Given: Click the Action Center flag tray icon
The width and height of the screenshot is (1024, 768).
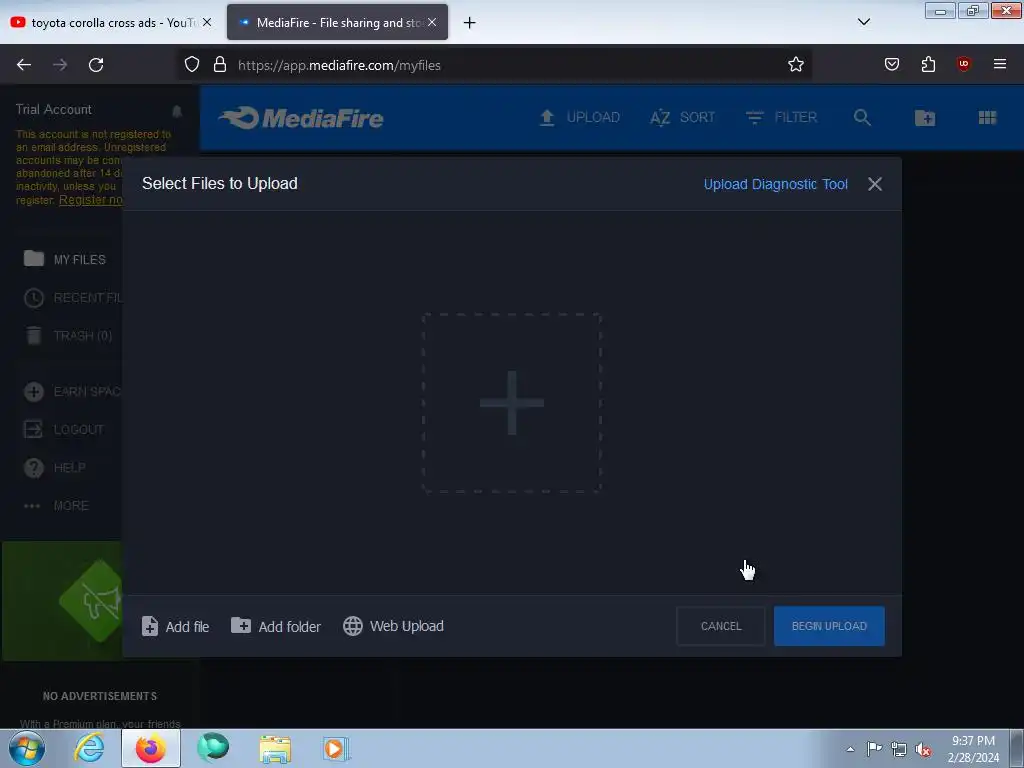Looking at the screenshot, I should (x=874, y=748).
